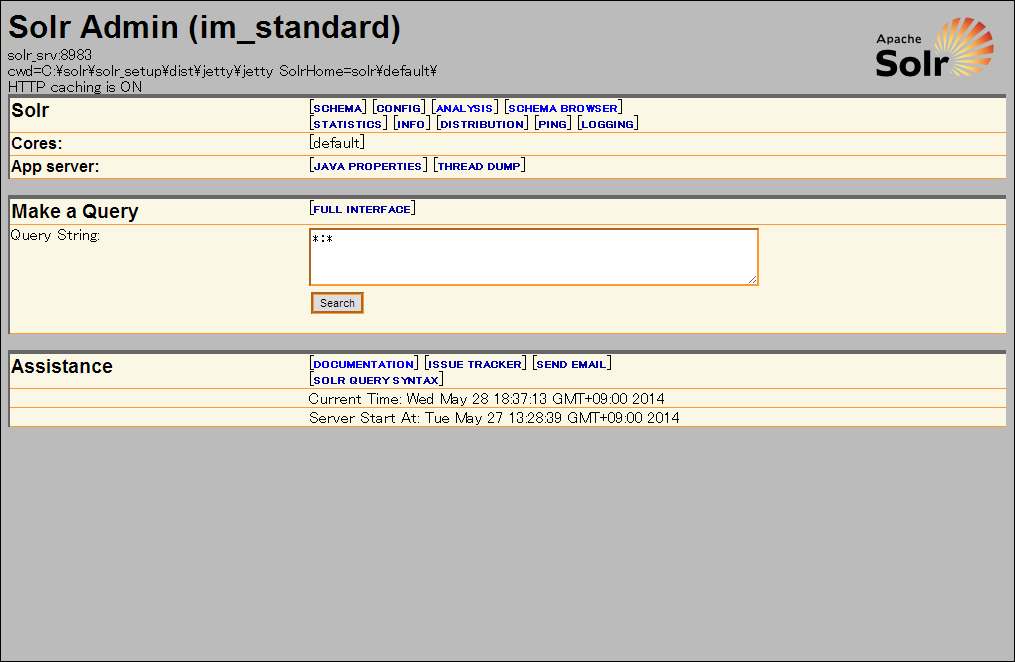Click the Search button
1015x662 pixels.
(x=337, y=303)
